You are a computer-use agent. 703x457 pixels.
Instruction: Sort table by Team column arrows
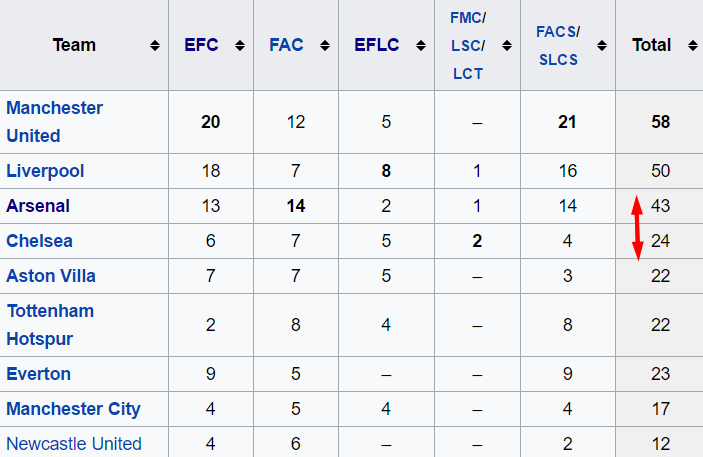click(155, 46)
